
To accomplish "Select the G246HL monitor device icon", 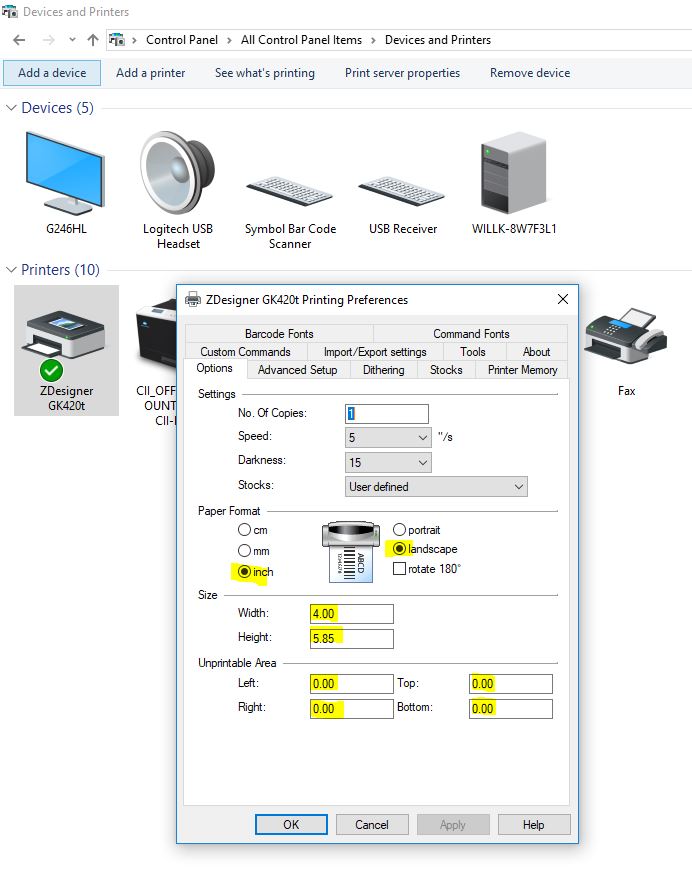I will (x=65, y=172).
